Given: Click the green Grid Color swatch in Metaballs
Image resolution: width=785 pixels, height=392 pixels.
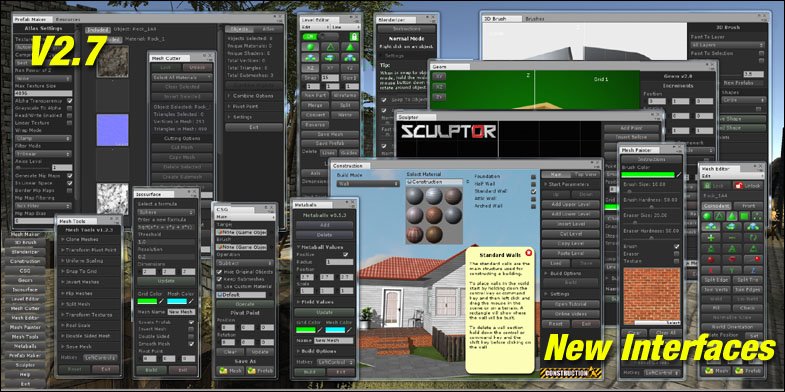Looking at the screenshot, I should [x=305, y=330].
